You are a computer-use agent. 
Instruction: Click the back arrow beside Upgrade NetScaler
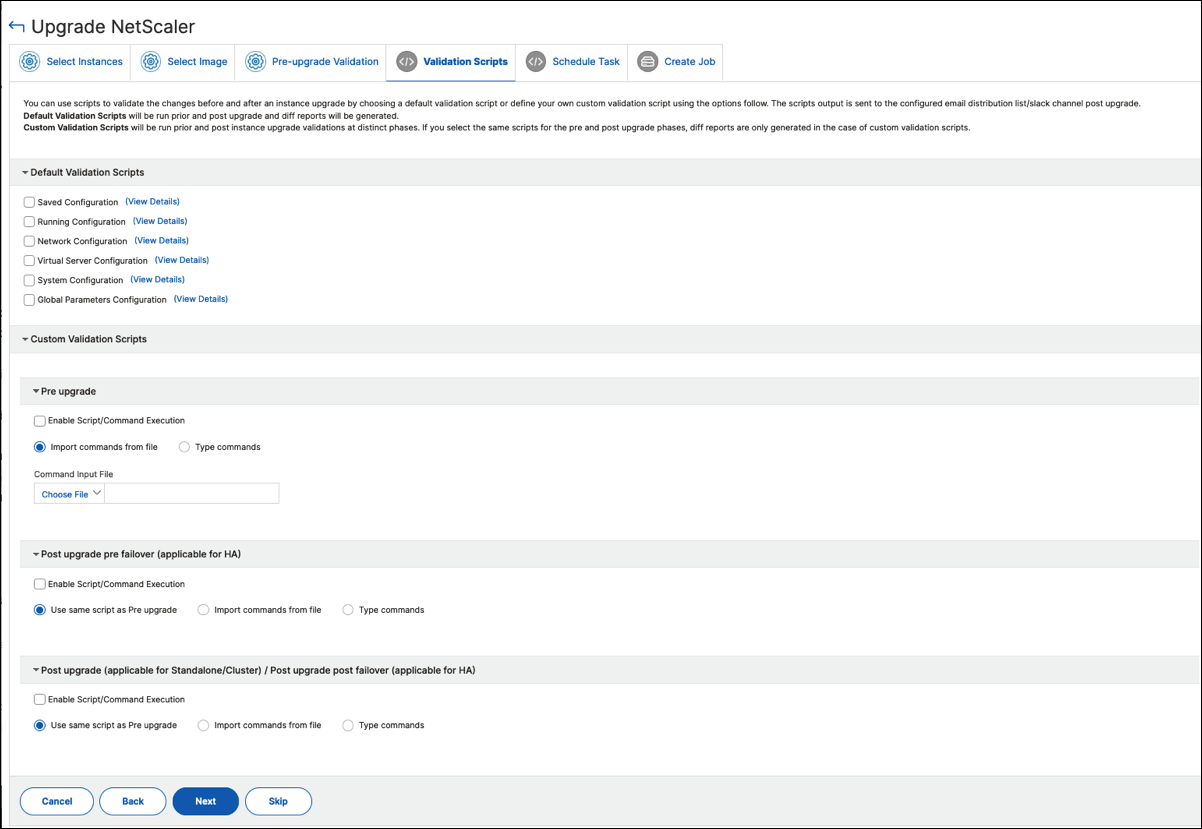(16, 26)
